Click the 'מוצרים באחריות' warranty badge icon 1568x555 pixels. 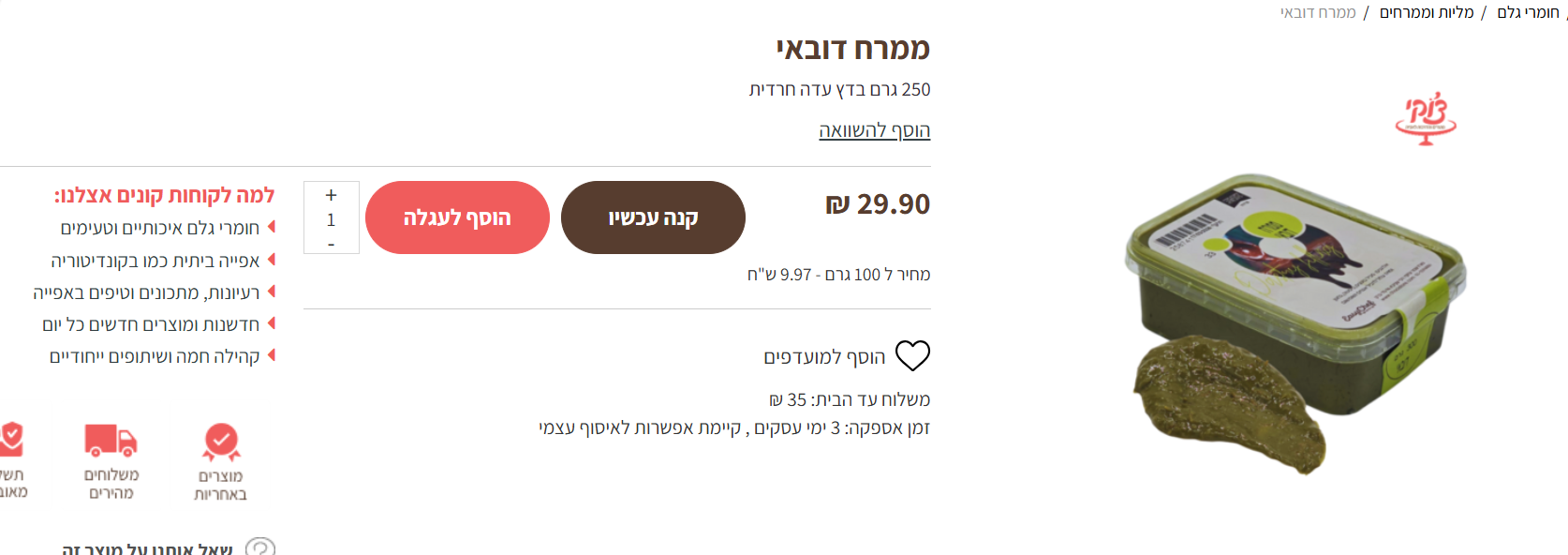tap(221, 442)
